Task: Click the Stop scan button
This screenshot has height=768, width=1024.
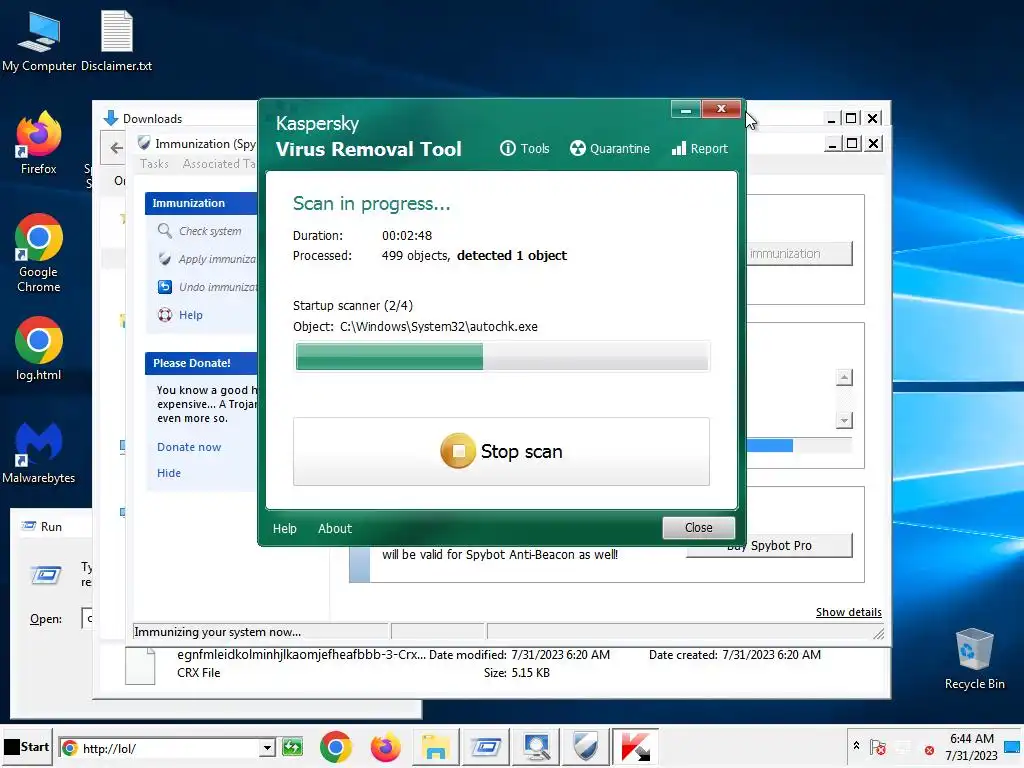Action: tap(501, 451)
